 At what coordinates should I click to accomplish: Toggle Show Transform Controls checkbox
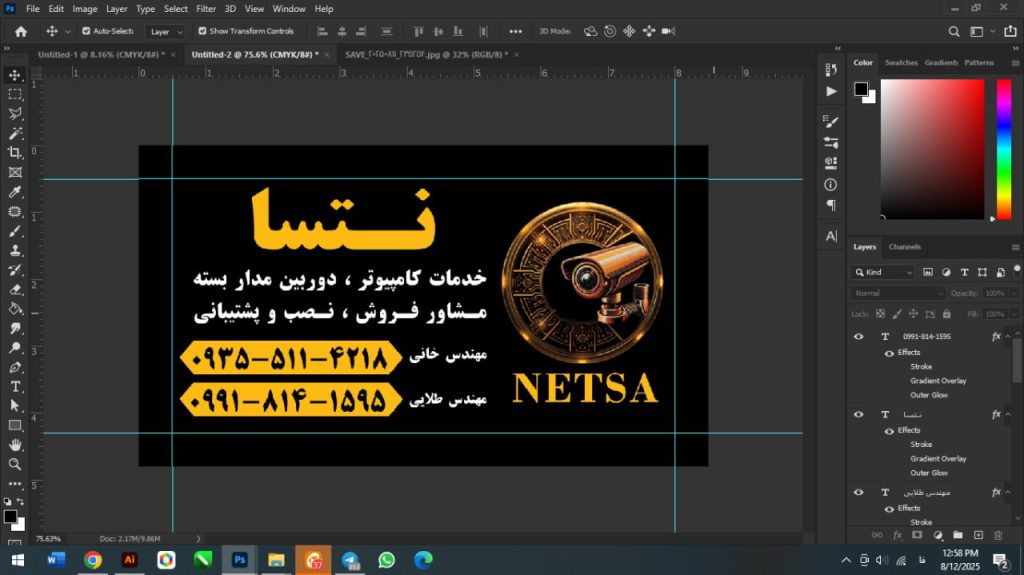tap(202, 31)
